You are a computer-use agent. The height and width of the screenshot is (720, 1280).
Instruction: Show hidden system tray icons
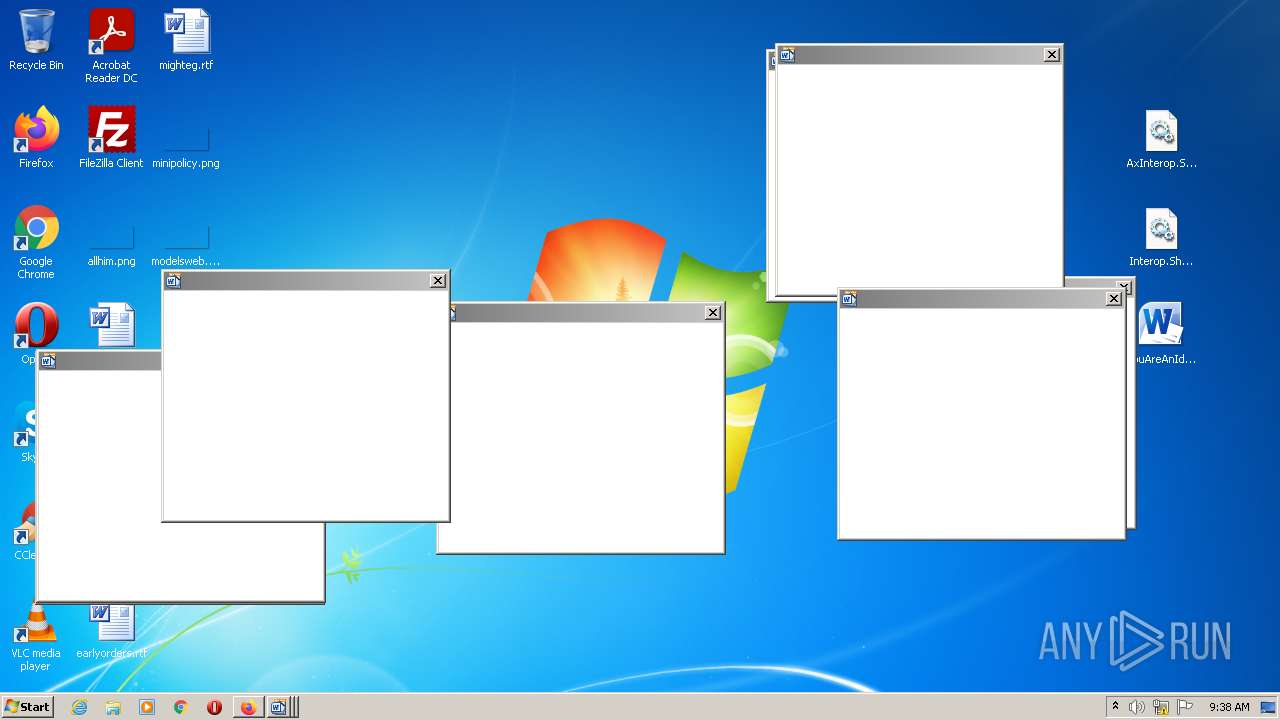(1115, 707)
